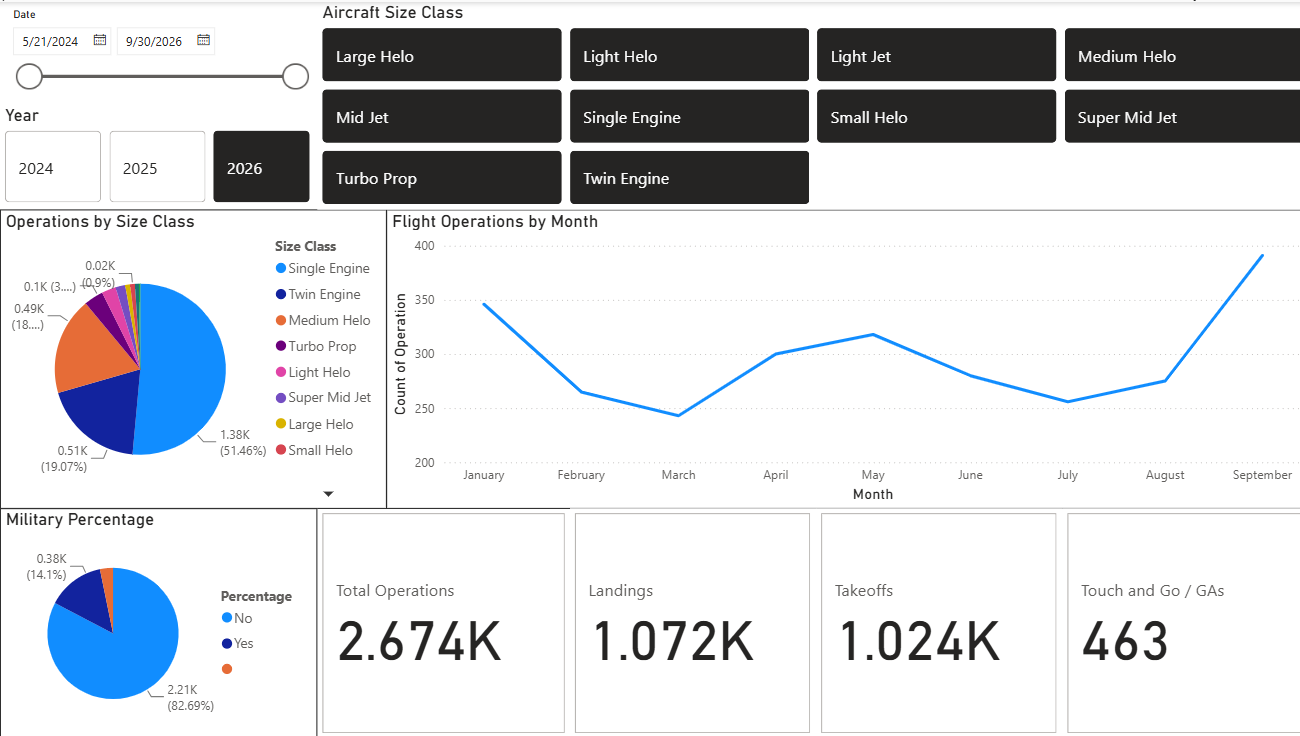Click Small Helo legend entry
The image size is (1300, 736).
click(314, 450)
